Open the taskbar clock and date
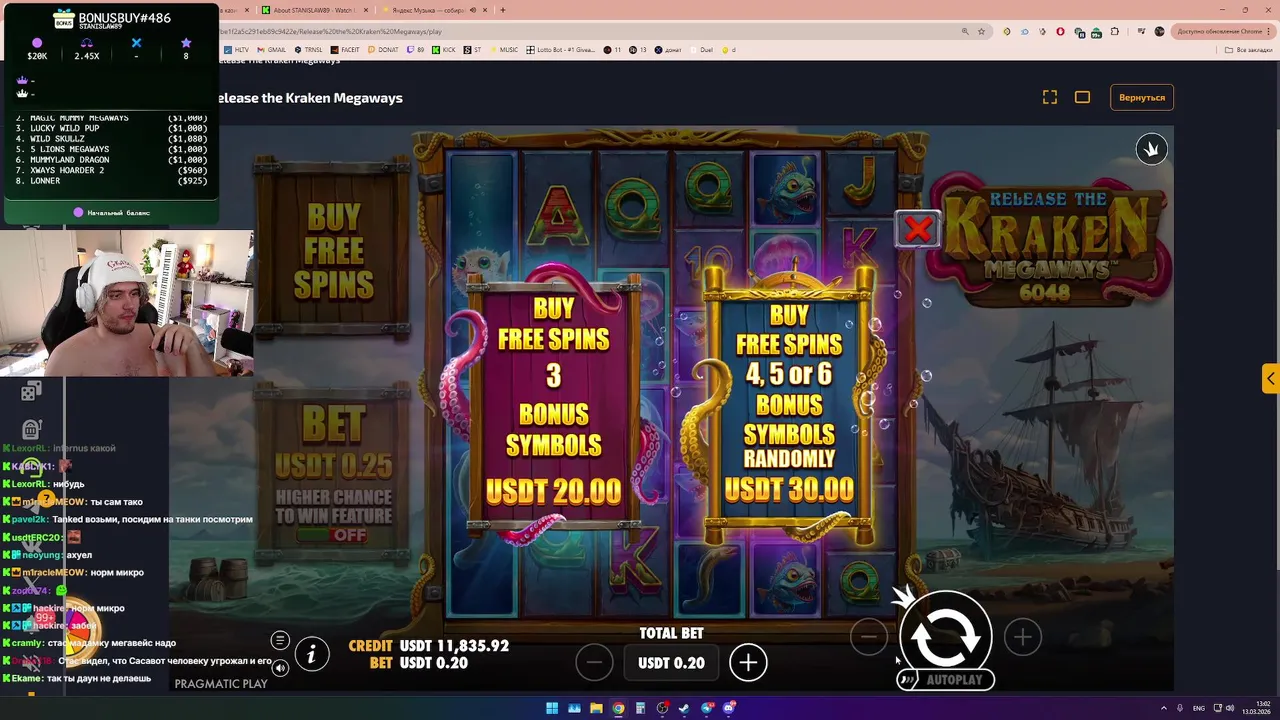The width and height of the screenshot is (1280, 720). (x=1256, y=708)
